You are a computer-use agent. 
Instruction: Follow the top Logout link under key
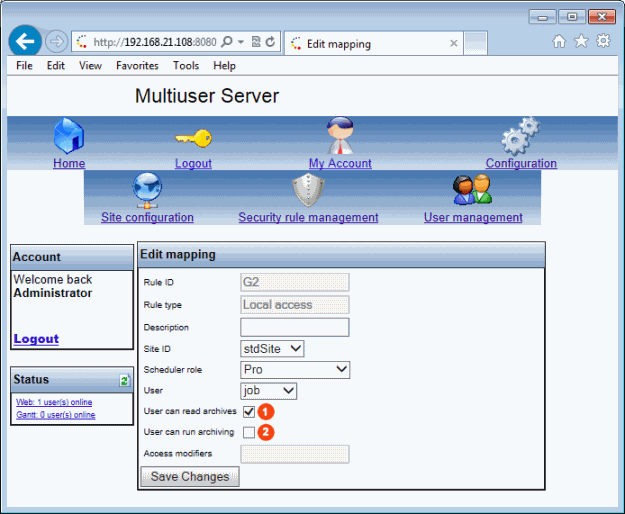193,163
